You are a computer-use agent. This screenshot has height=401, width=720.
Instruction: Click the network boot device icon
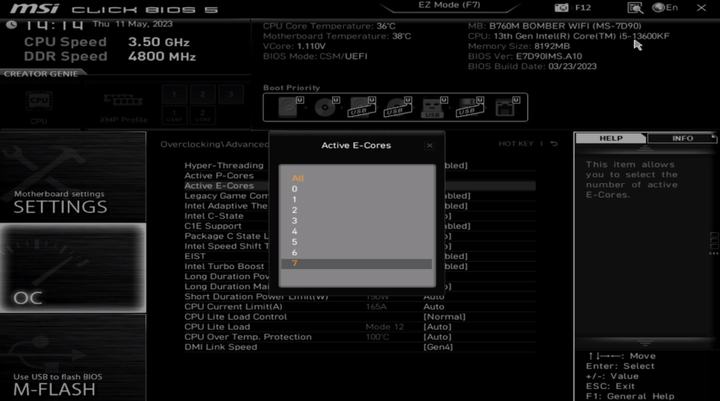pyautogui.click(x=506, y=107)
